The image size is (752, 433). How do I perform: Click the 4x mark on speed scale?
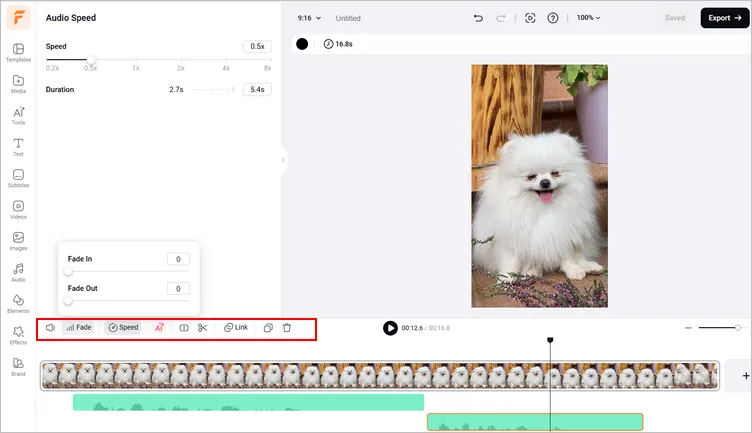click(226, 68)
